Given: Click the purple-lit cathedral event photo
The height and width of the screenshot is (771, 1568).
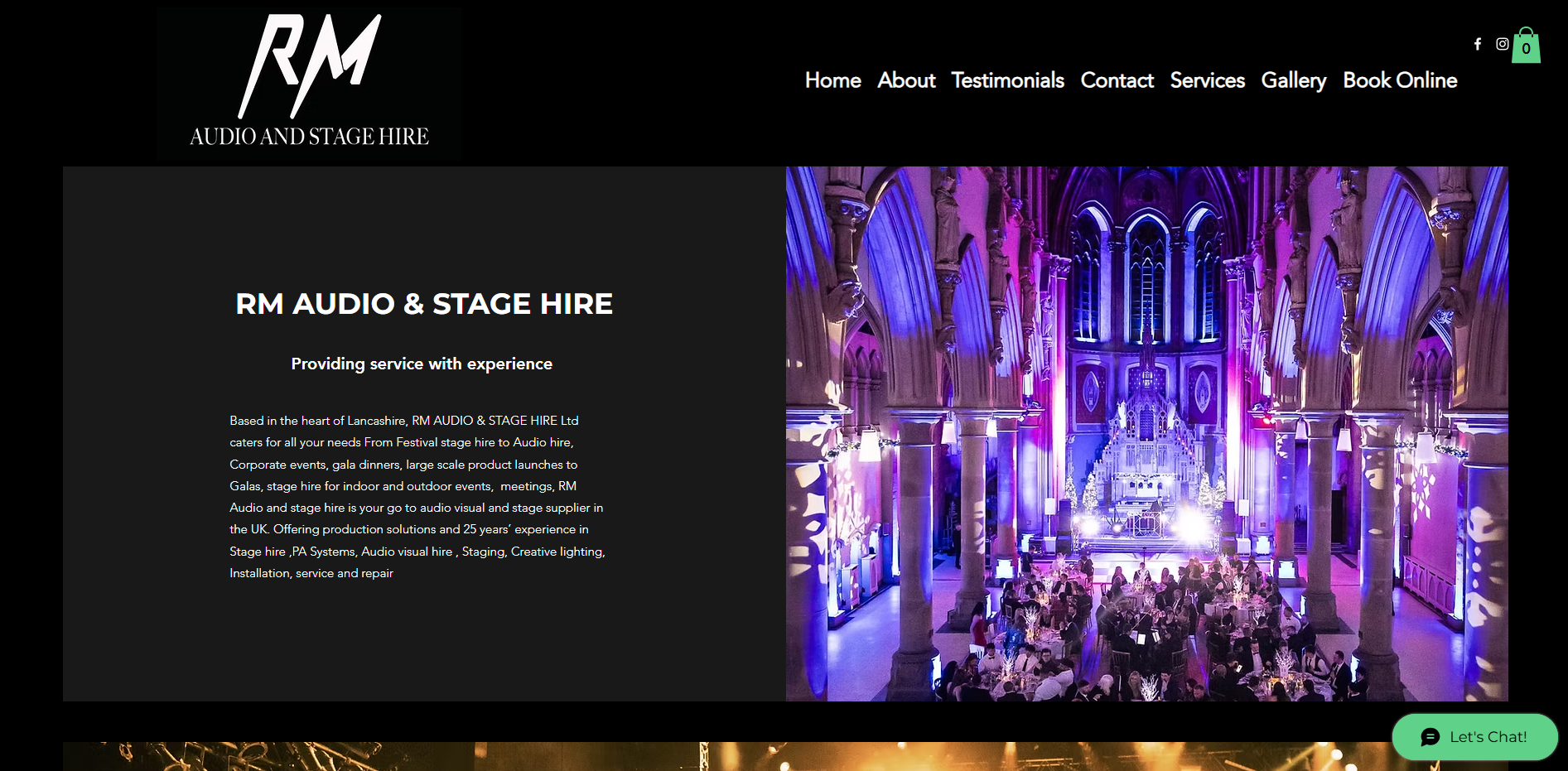Looking at the screenshot, I should click(1146, 433).
